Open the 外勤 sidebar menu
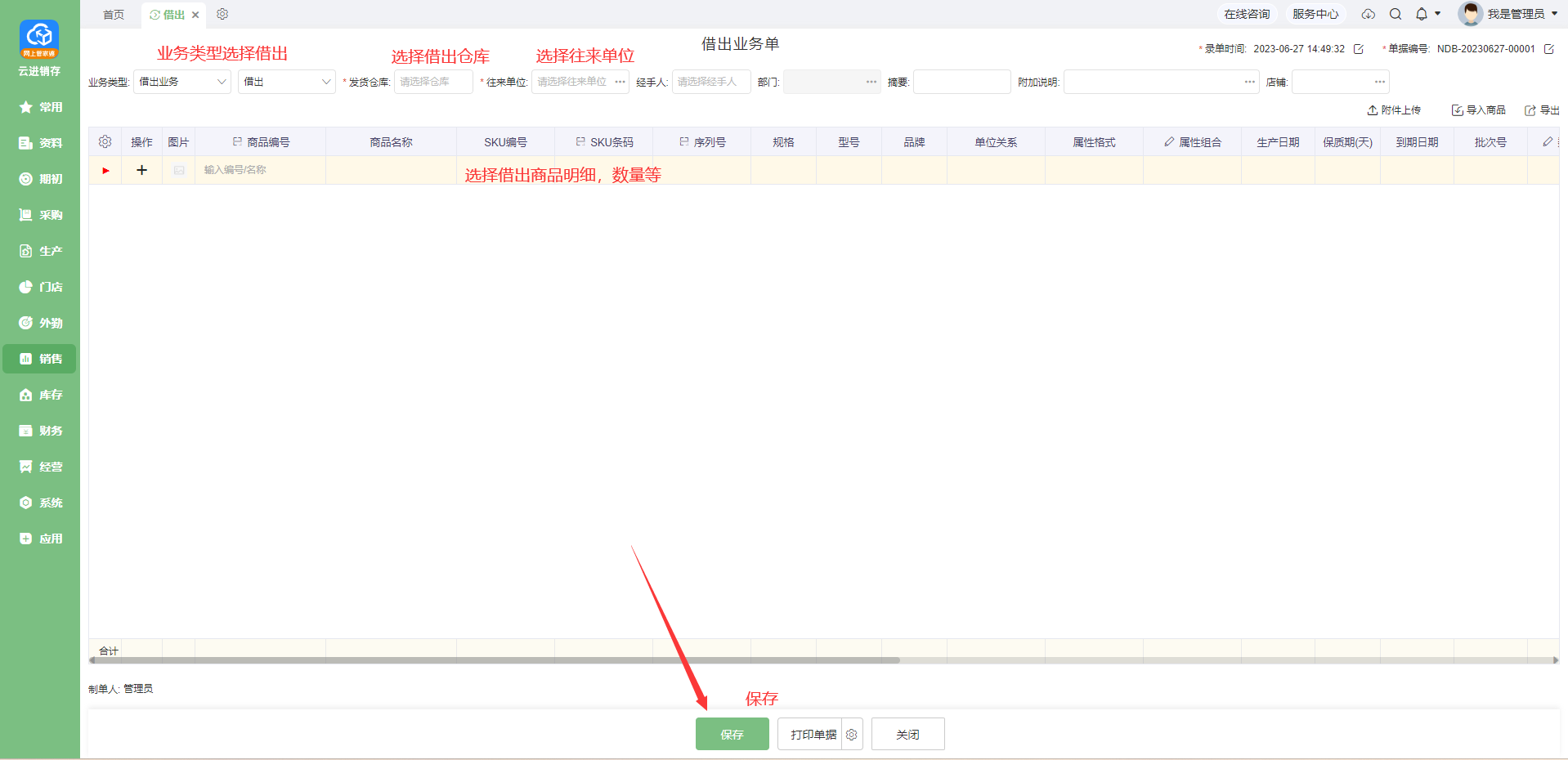Image resolution: width=1568 pixels, height=760 pixels. pos(40,323)
